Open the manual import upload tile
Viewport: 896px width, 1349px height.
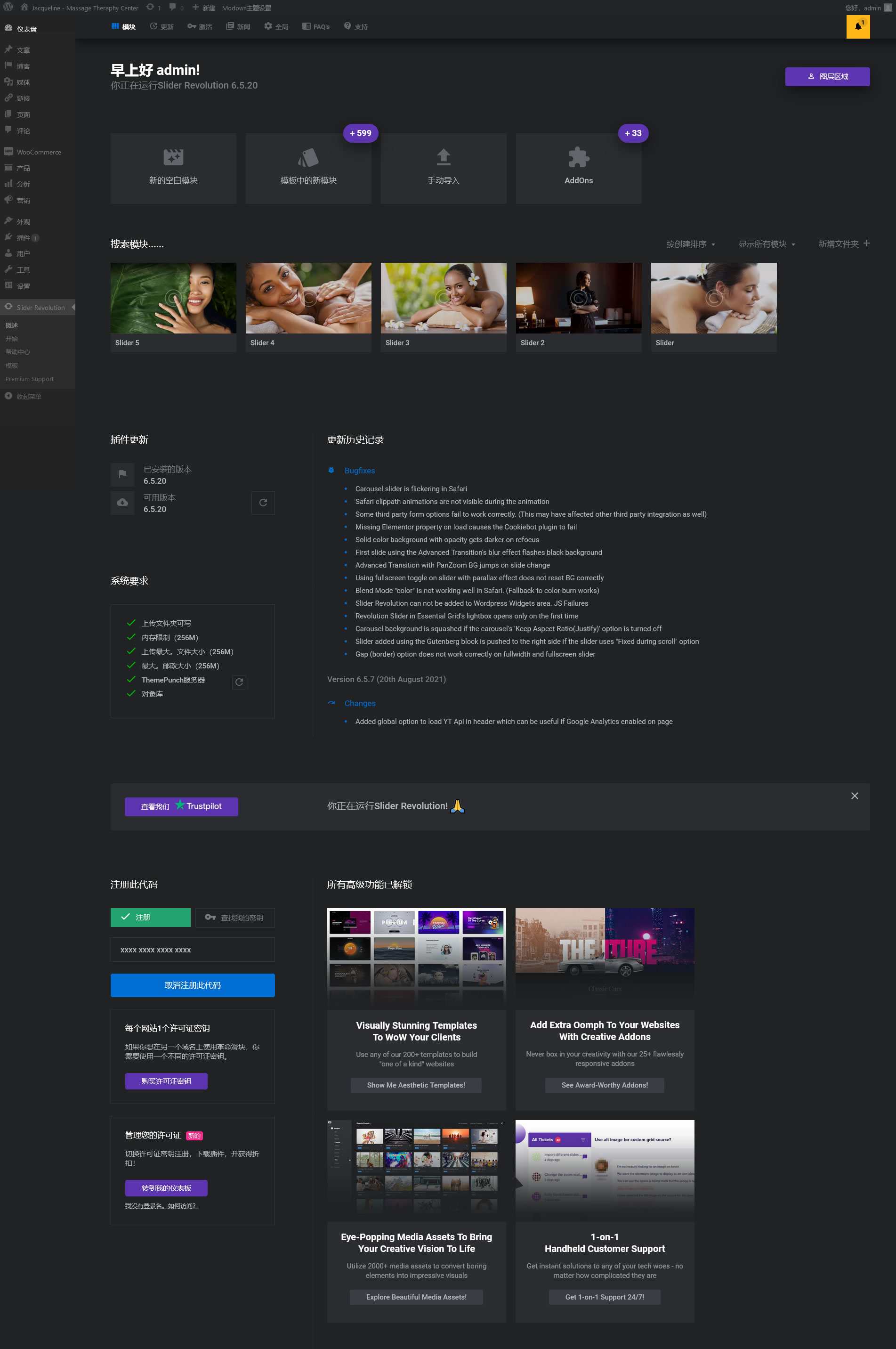pos(443,169)
